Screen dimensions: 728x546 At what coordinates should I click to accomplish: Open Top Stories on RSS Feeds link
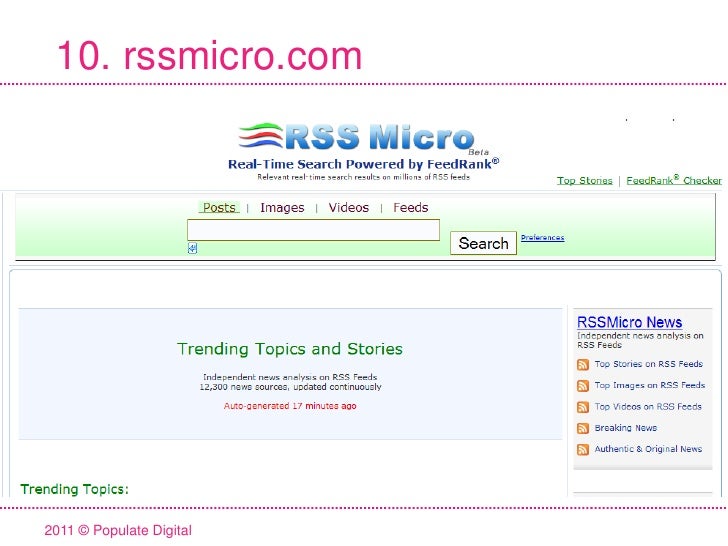click(649, 364)
